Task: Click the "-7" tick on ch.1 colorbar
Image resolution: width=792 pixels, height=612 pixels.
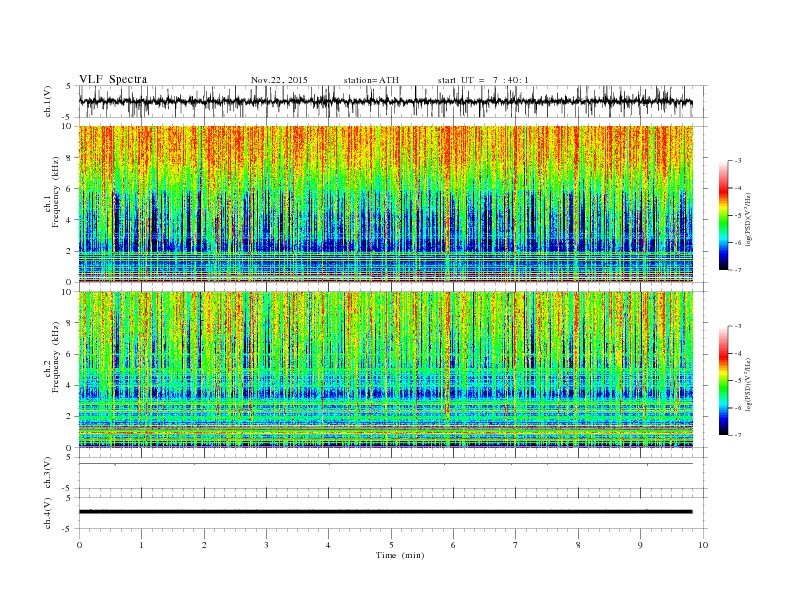Action: [x=738, y=270]
